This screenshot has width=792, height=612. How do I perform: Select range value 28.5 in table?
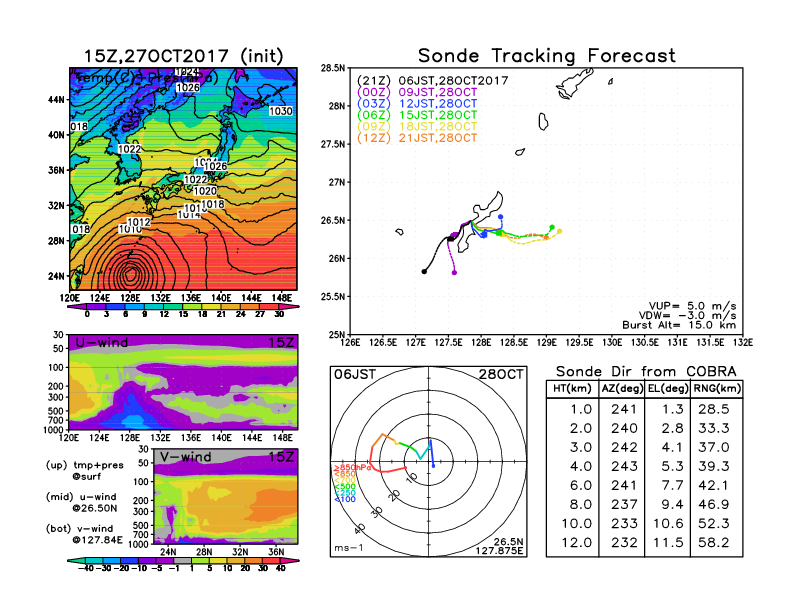(714, 409)
